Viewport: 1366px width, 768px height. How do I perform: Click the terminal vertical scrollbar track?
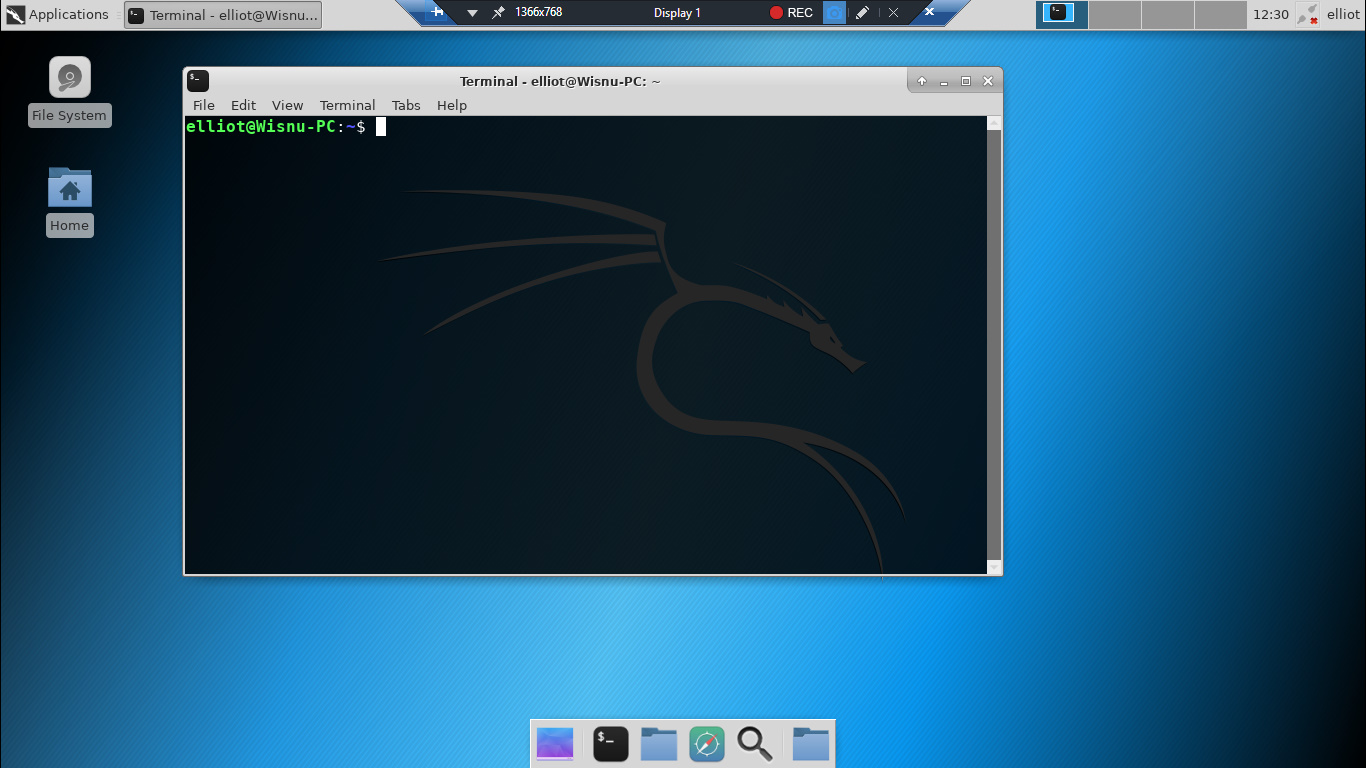[x=994, y=345]
